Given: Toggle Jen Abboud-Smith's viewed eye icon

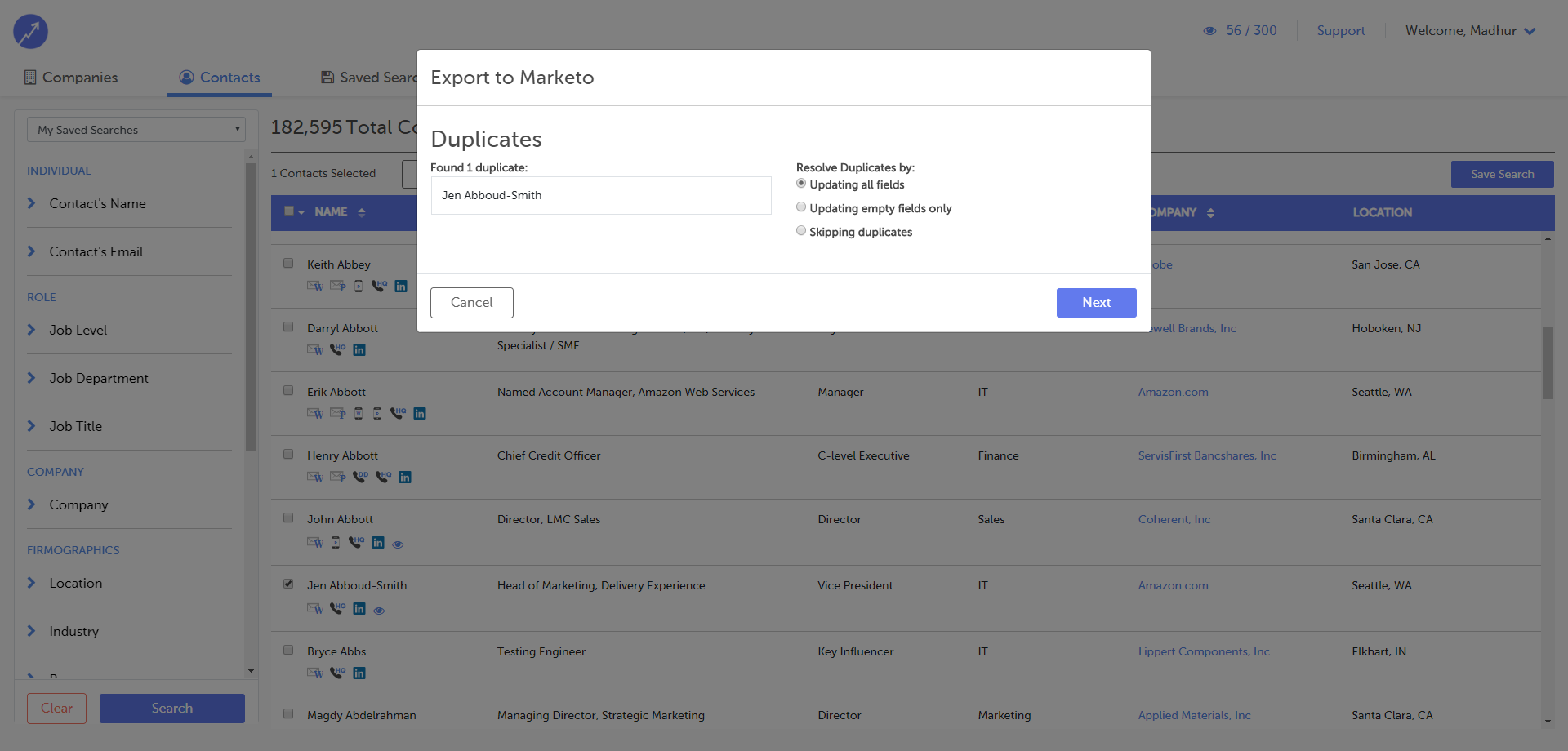Looking at the screenshot, I should (x=379, y=611).
